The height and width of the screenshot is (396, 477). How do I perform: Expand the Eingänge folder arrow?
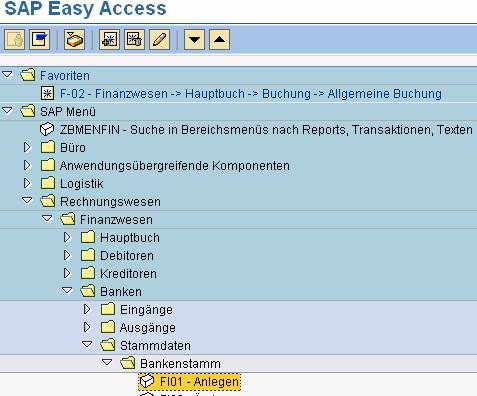(x=87, y=309)
